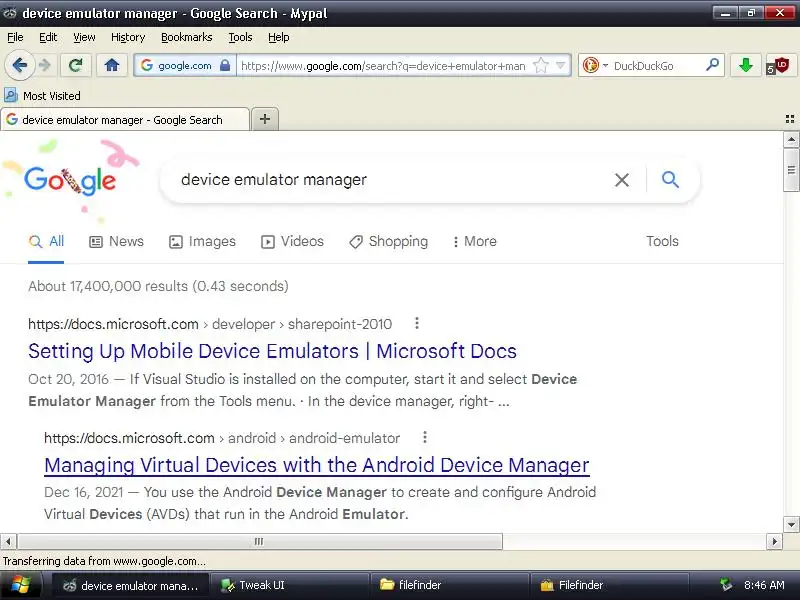Clear the Google search box with X
Viewport: 800px width, 600px height.
(621, 180)
